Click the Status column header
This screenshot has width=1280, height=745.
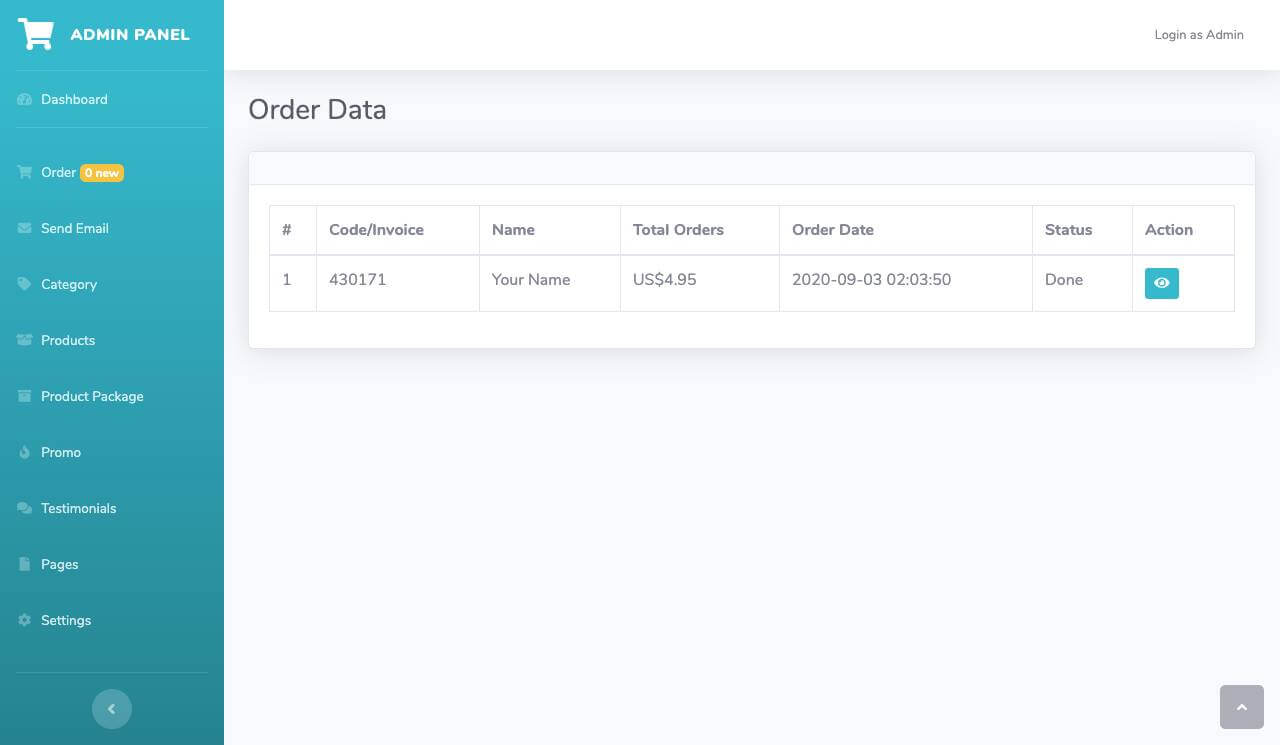coord(1082,230)
